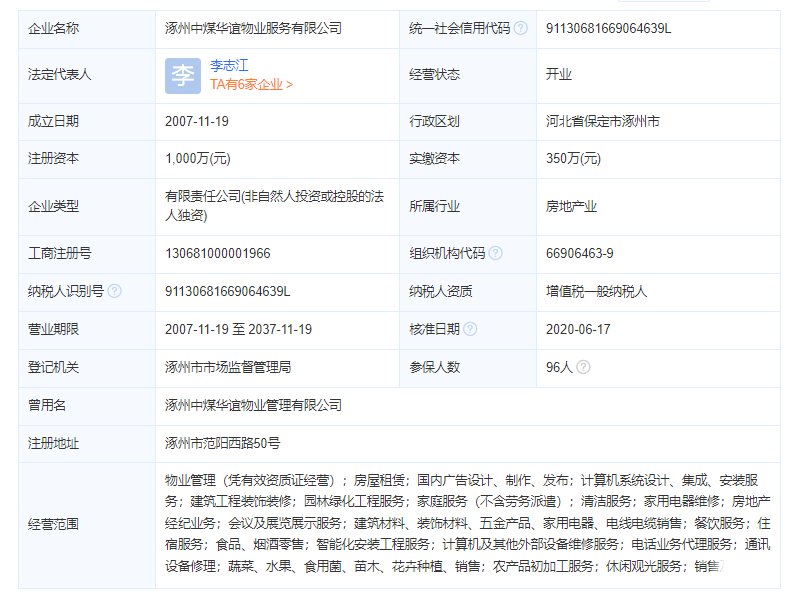Screen dimensions: 800x600
Task: Open TA有6家企业 link
Action: [251, 84]
